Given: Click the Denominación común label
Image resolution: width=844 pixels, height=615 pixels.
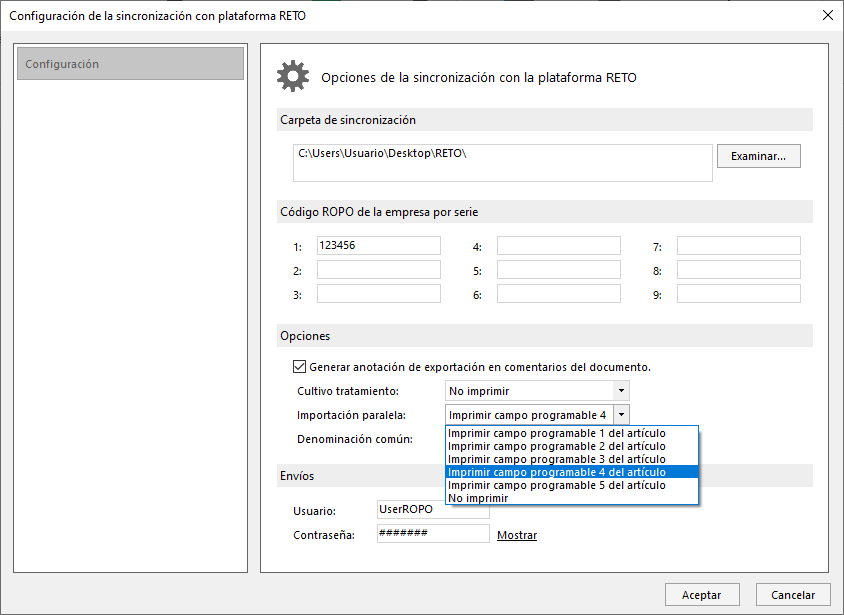Looking at the screenshot, I should click(355, 439).
